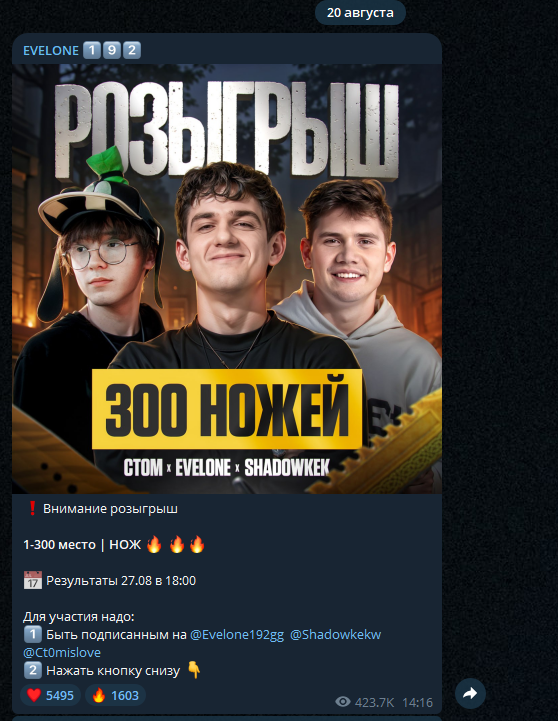Click keycap 1 emoji before Быть подписанным
The width and height of the screenshot is (558, 721).
[33, 635]
